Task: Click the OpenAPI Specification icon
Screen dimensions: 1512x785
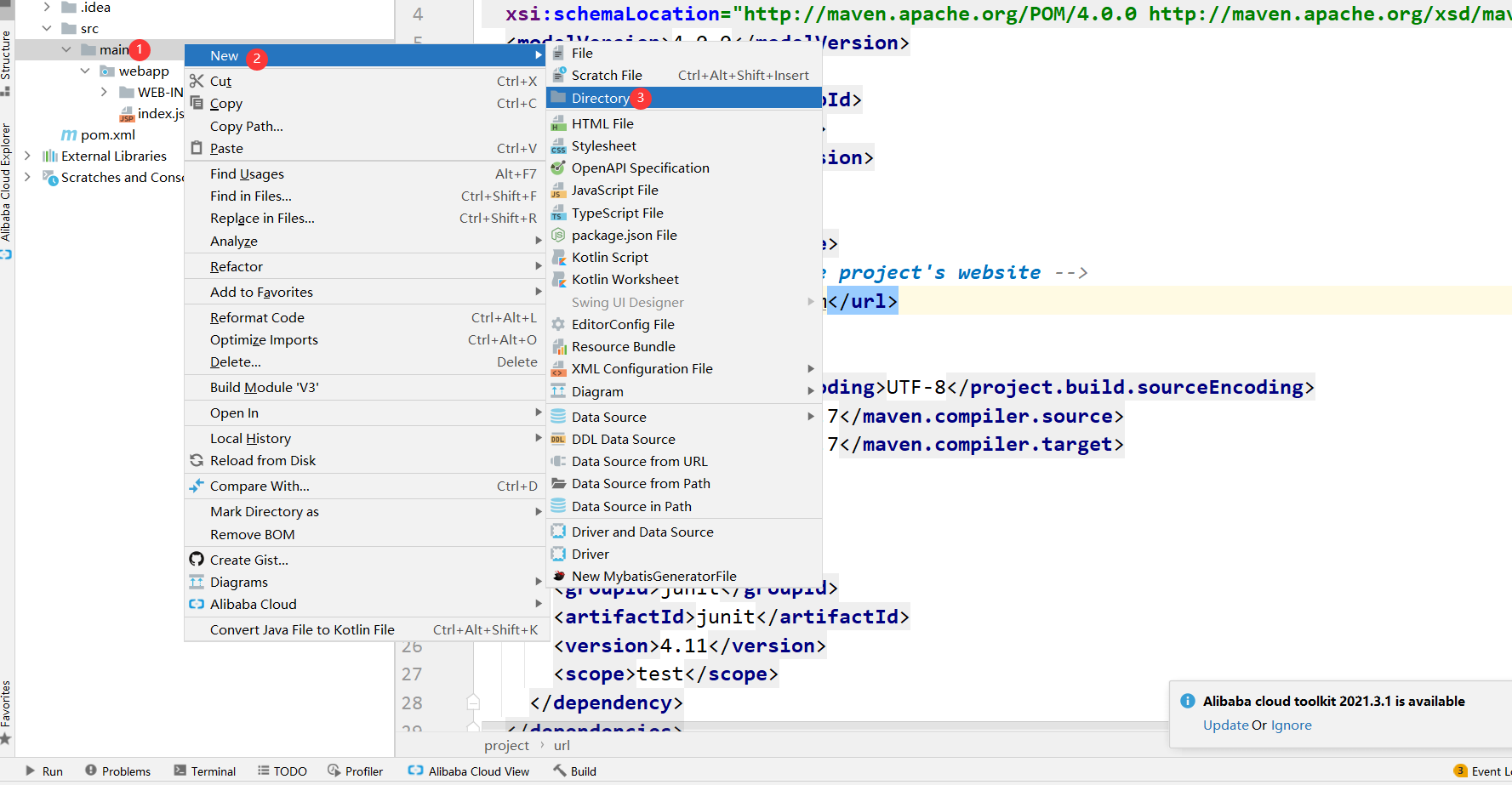Action: coord(558,168)
